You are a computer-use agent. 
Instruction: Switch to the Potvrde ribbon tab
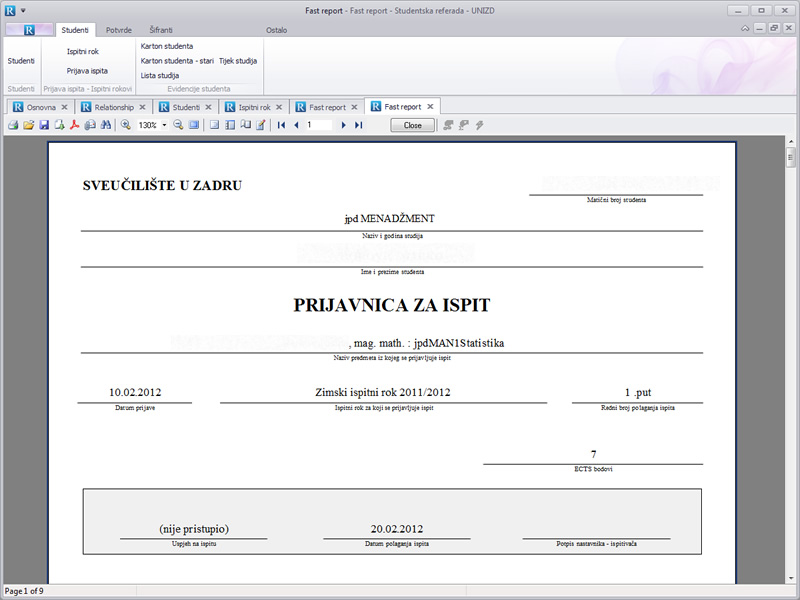click(x=119, y=30)
